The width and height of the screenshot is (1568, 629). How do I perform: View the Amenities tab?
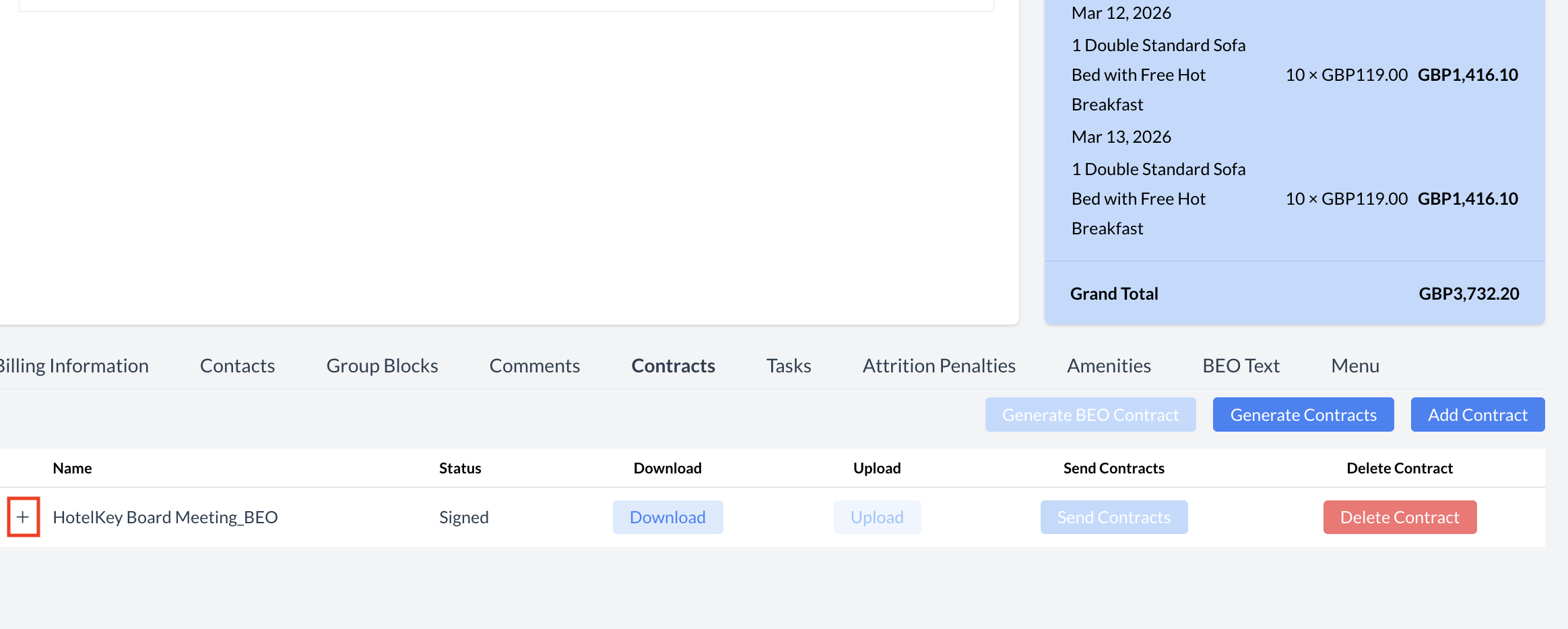click(1109, 366)
